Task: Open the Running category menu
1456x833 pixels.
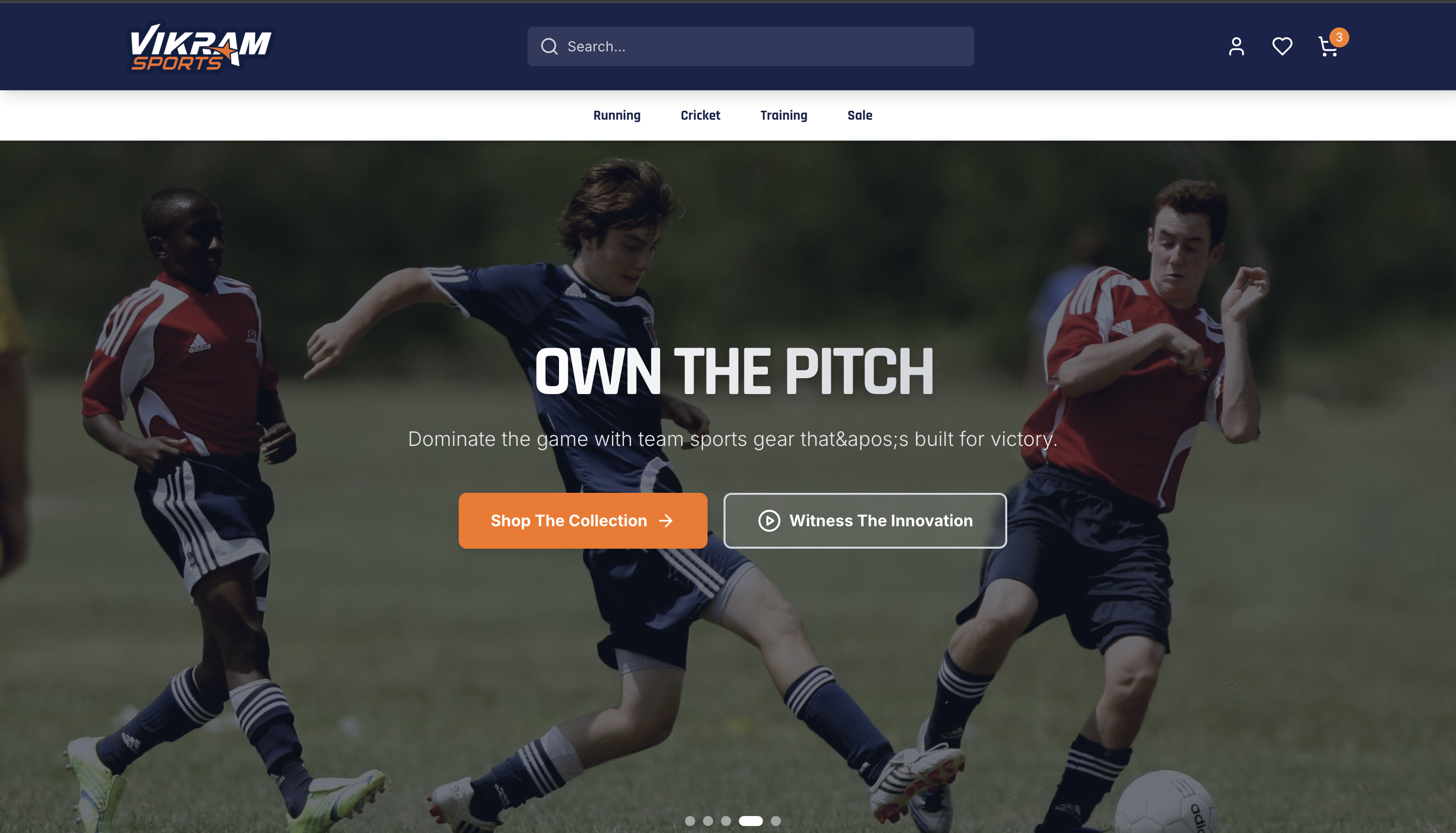Action: 617,116
